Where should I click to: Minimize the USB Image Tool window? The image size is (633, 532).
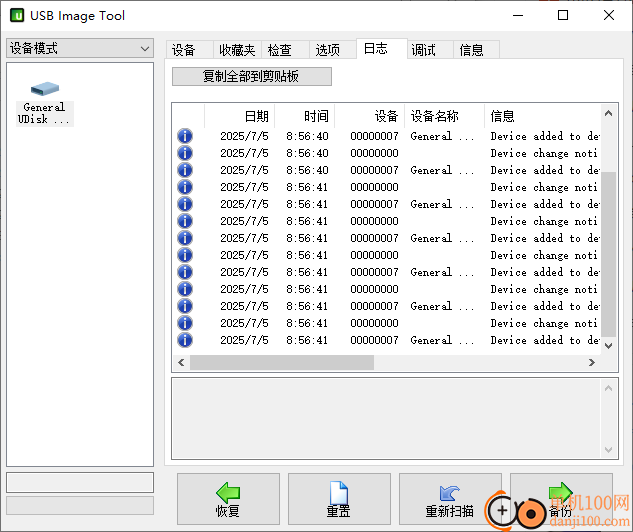[518, 15]
